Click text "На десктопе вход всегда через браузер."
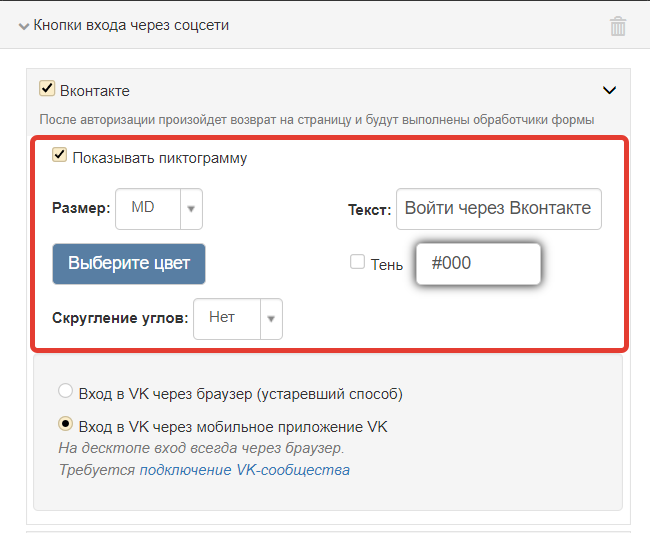Viewport: 650px width, 533px height. (x=201, y=448)
